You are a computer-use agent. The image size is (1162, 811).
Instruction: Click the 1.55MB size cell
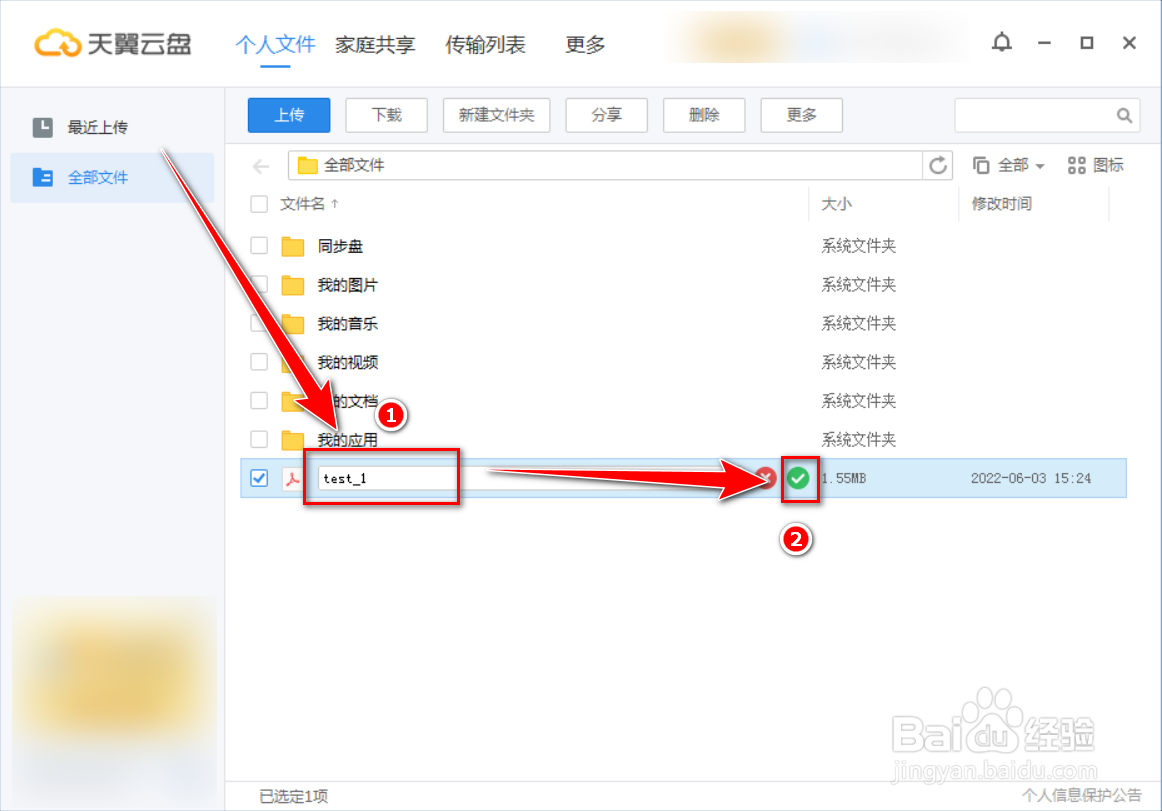(844, 478)
